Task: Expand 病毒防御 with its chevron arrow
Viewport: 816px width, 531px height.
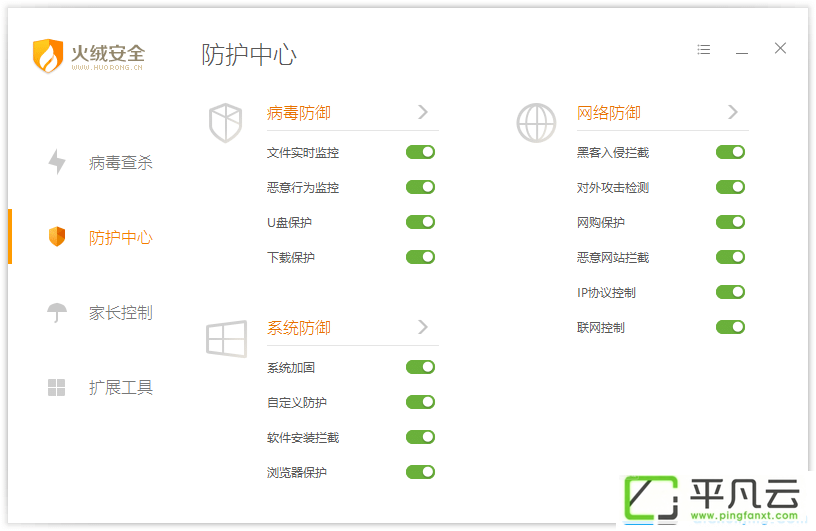Action: [423, 112]
